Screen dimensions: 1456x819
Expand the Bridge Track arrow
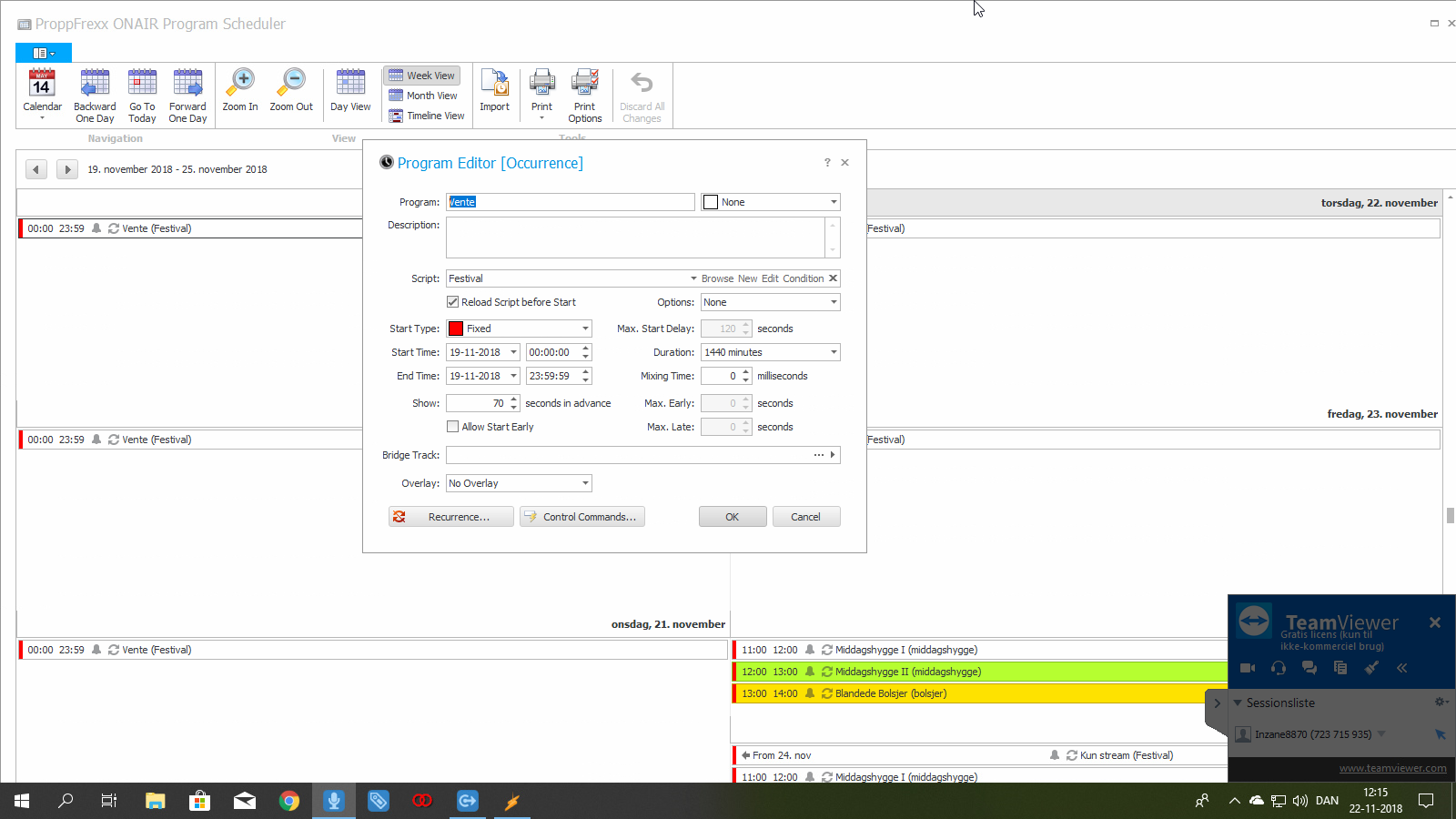pyautogui.click(x=833, y=455)
